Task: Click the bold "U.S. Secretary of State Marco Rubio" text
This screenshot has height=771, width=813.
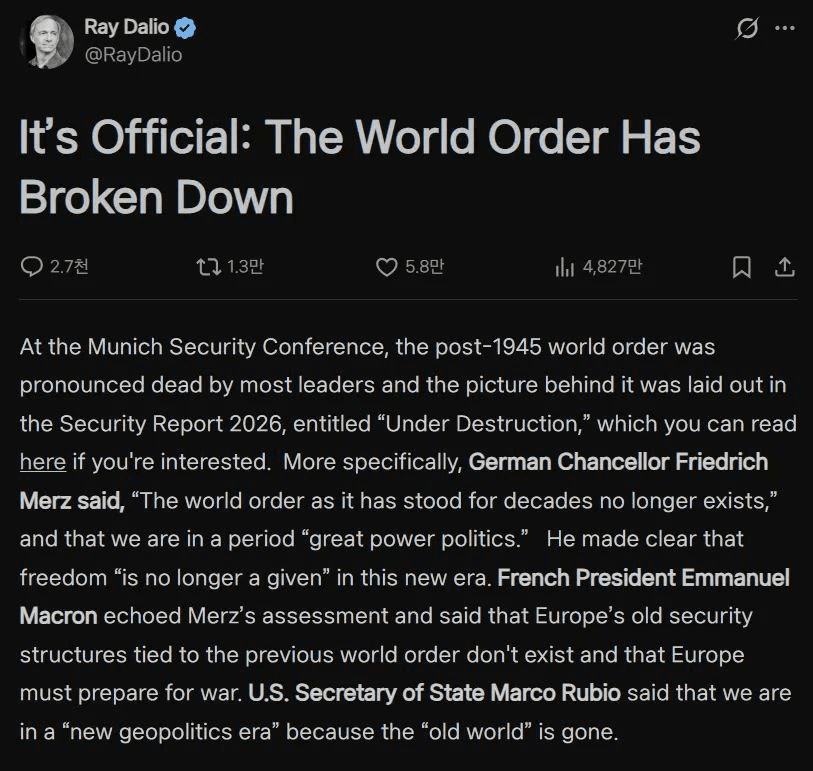Action: [434, 693]
